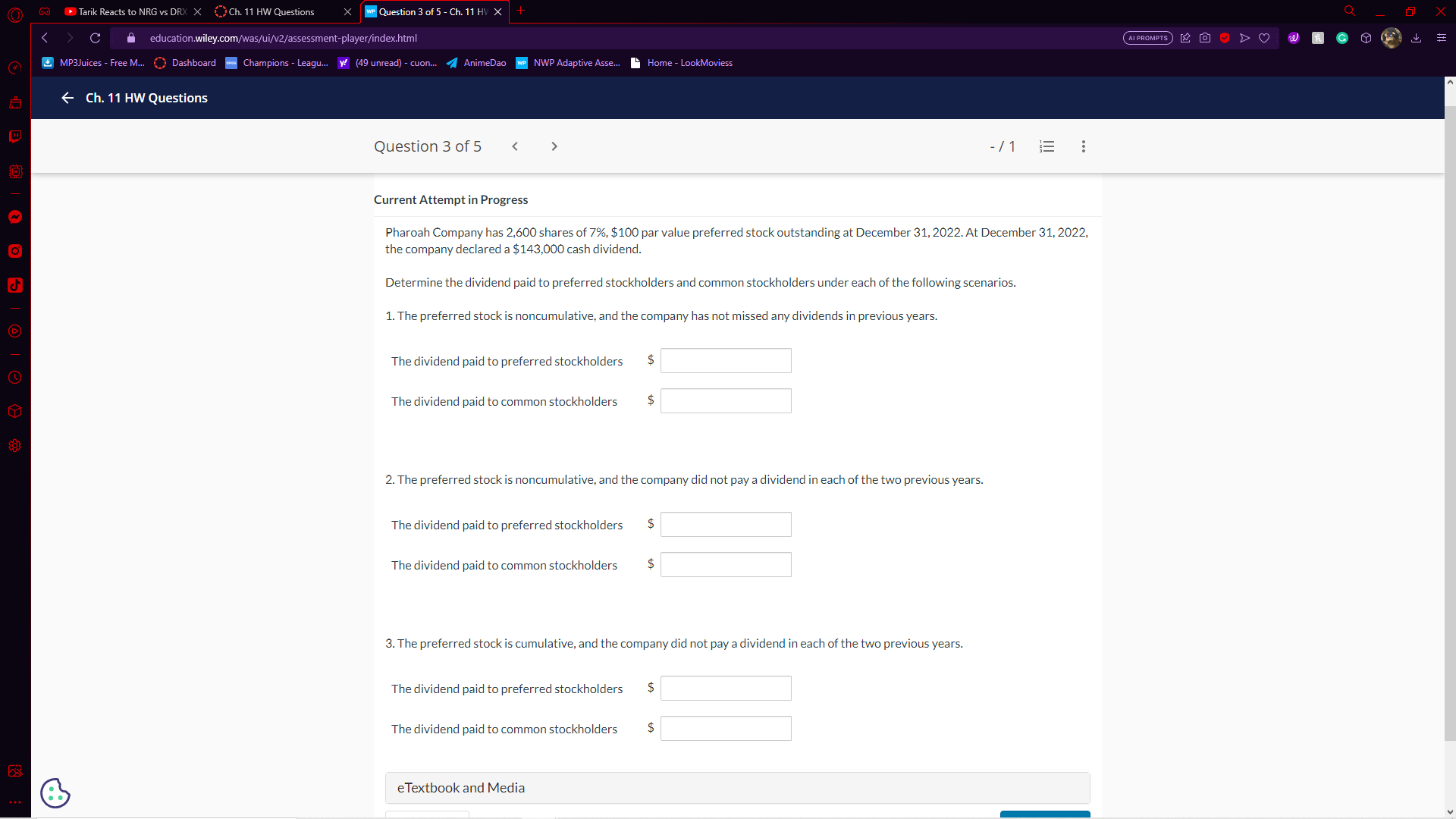This screenshot has width=1456, height=819.
Task: Go to previous question chevron
Action: tap(515, 146)
